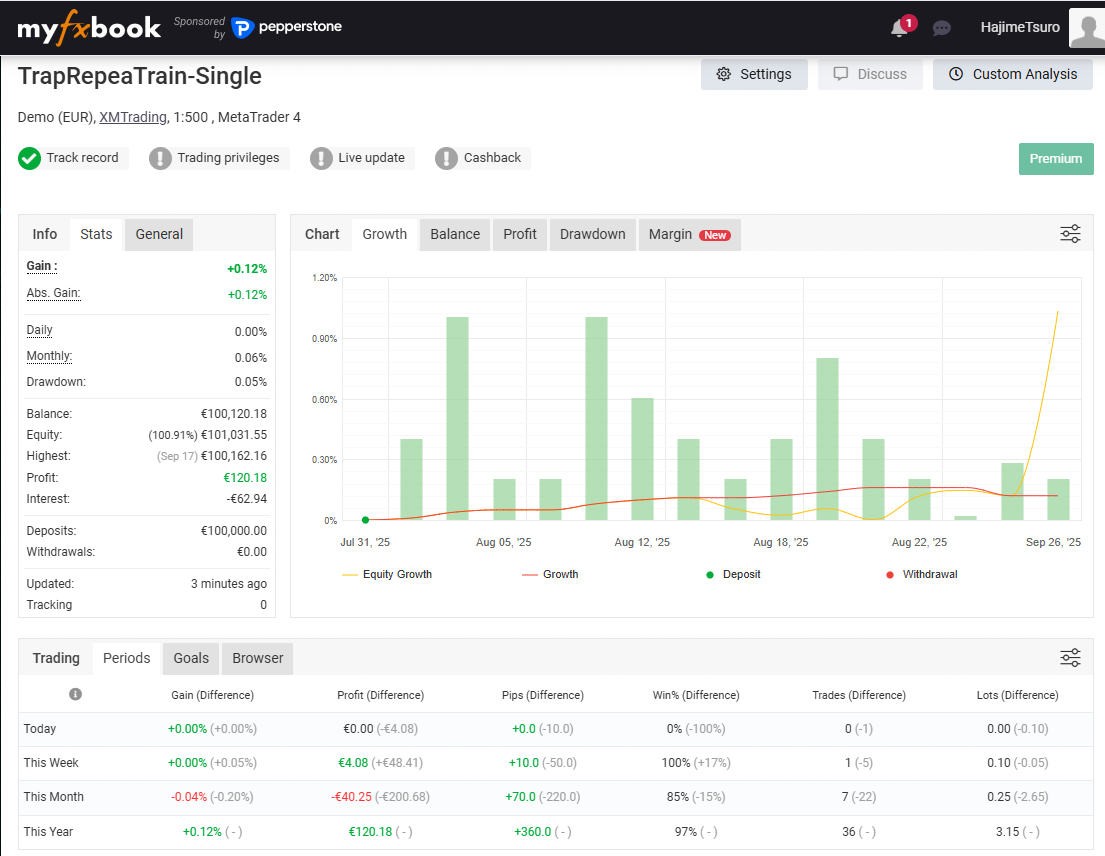Screen dimensions: 1105x856
Task: Click the HajimeTsuro profile avatar
Action: coord(1087,28)
